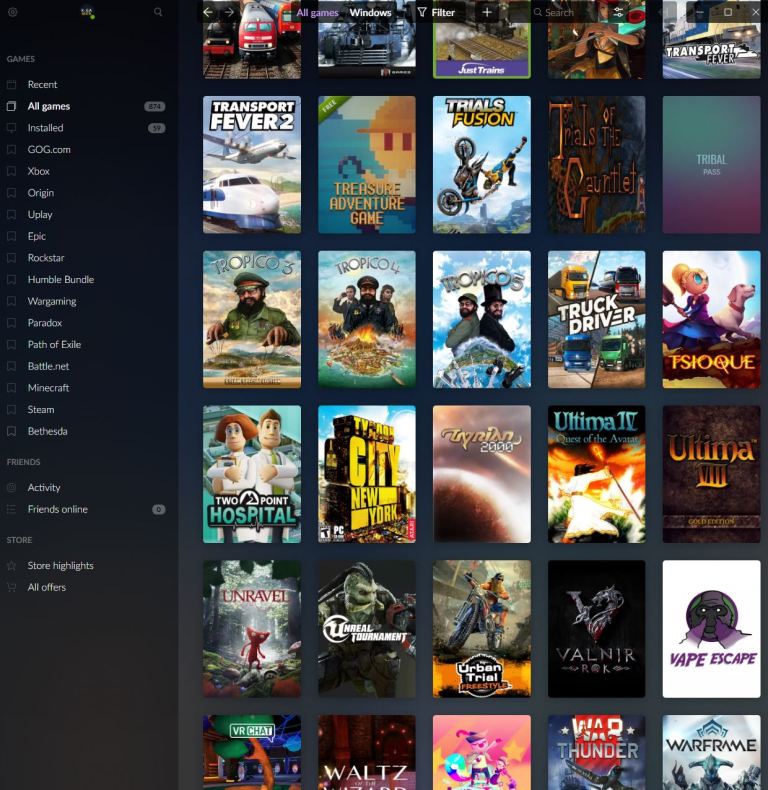The image size is (768, 790).
Task: Select the All games breadcrumb tab
Action: pos(317,13)
